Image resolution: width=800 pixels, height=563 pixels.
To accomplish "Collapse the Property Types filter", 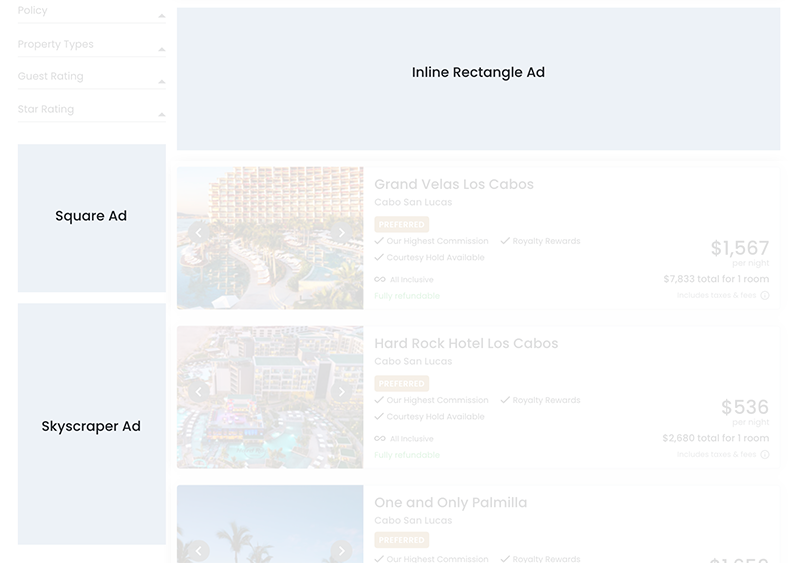I will coord(162,50).
